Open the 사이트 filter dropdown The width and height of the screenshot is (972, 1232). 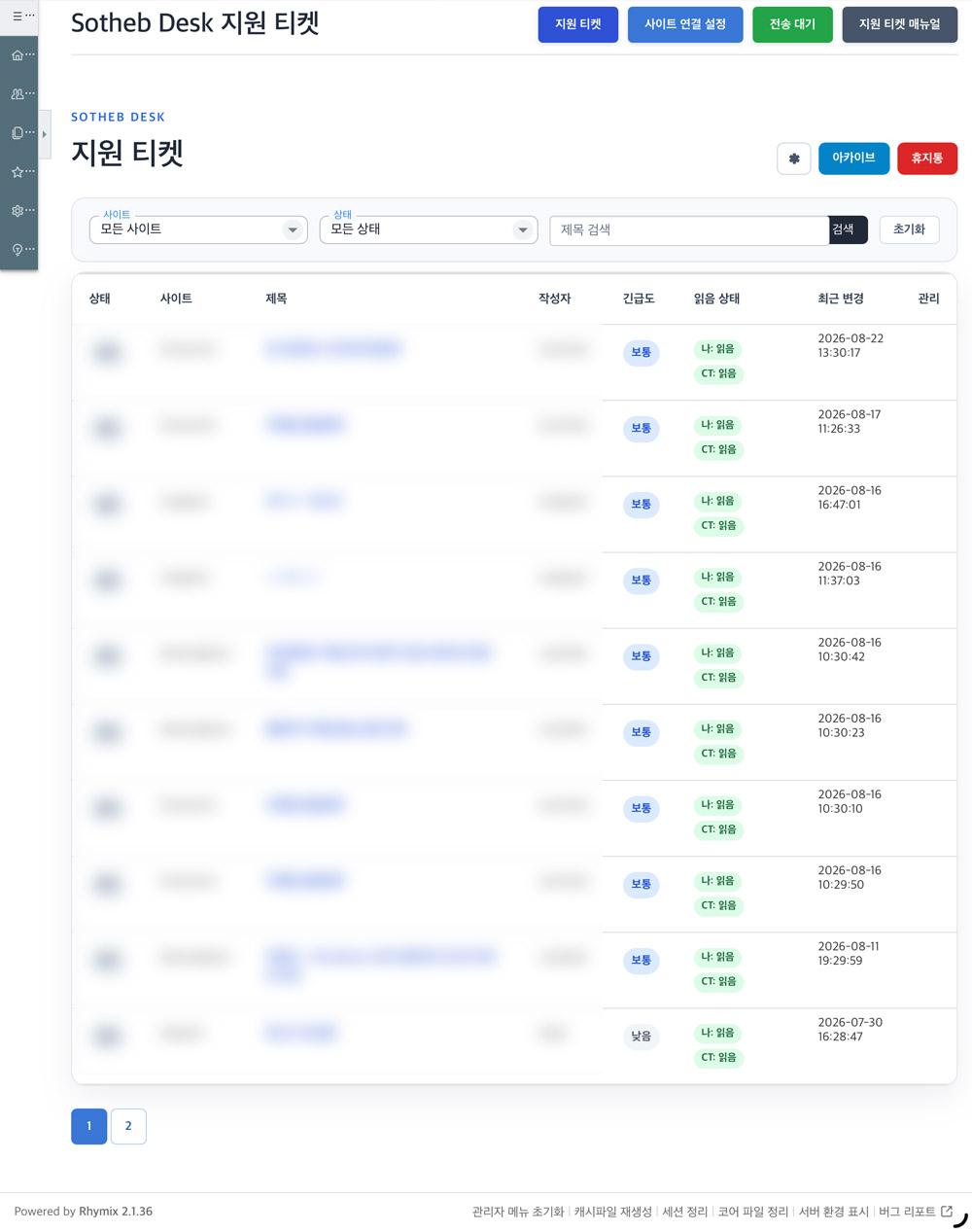pyautogui.click(x=198, y=229)
